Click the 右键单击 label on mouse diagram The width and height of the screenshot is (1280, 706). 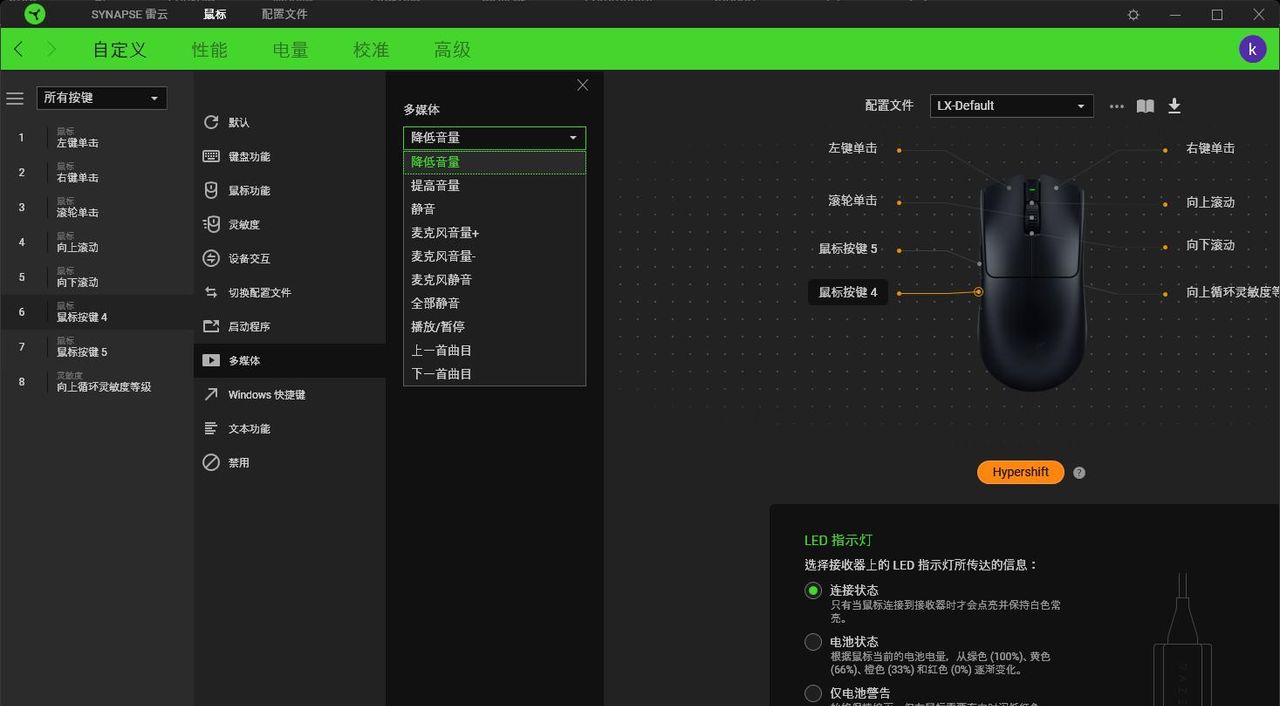(1210, 148)
